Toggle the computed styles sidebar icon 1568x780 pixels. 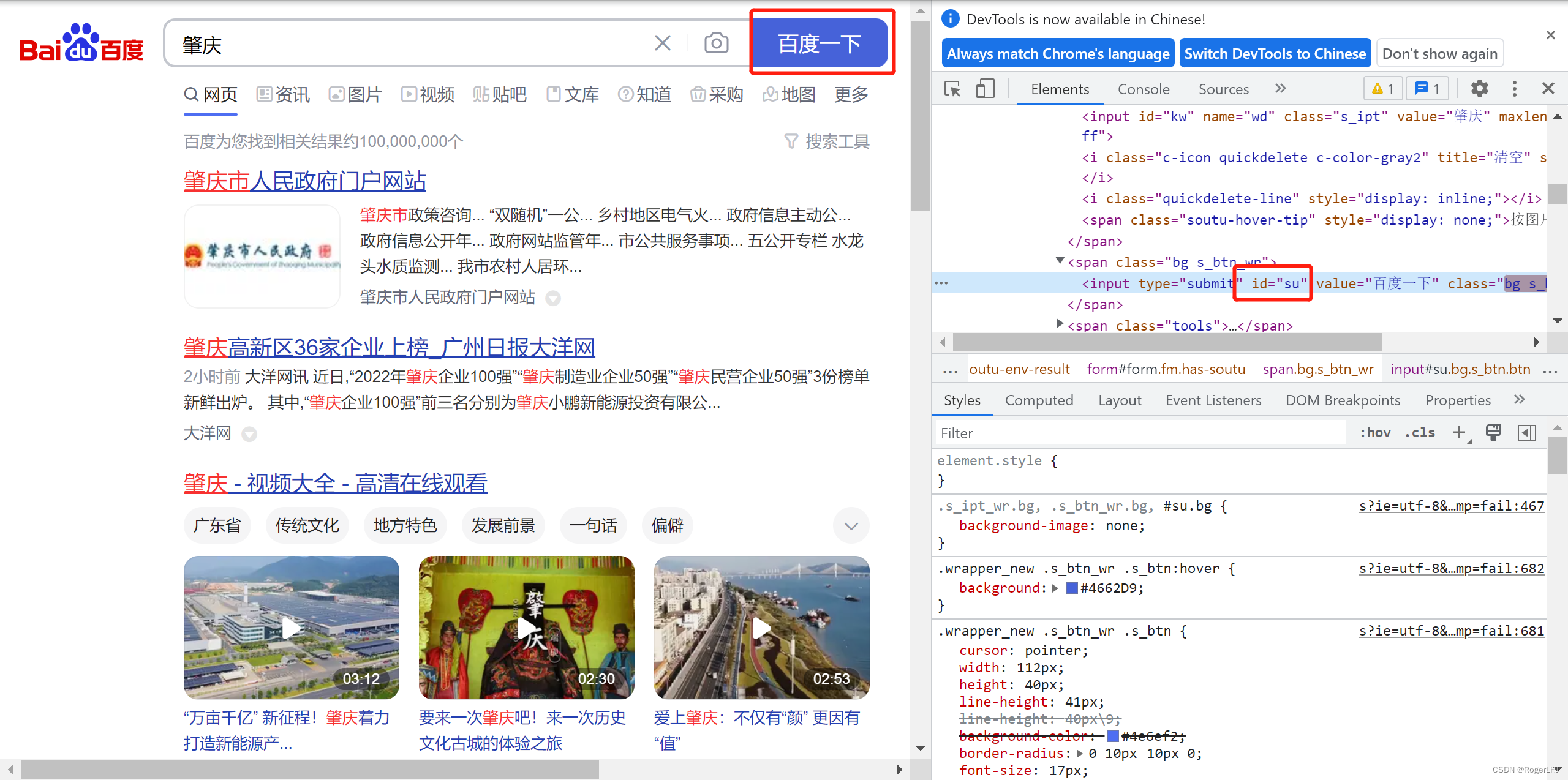click(1527, 433)
